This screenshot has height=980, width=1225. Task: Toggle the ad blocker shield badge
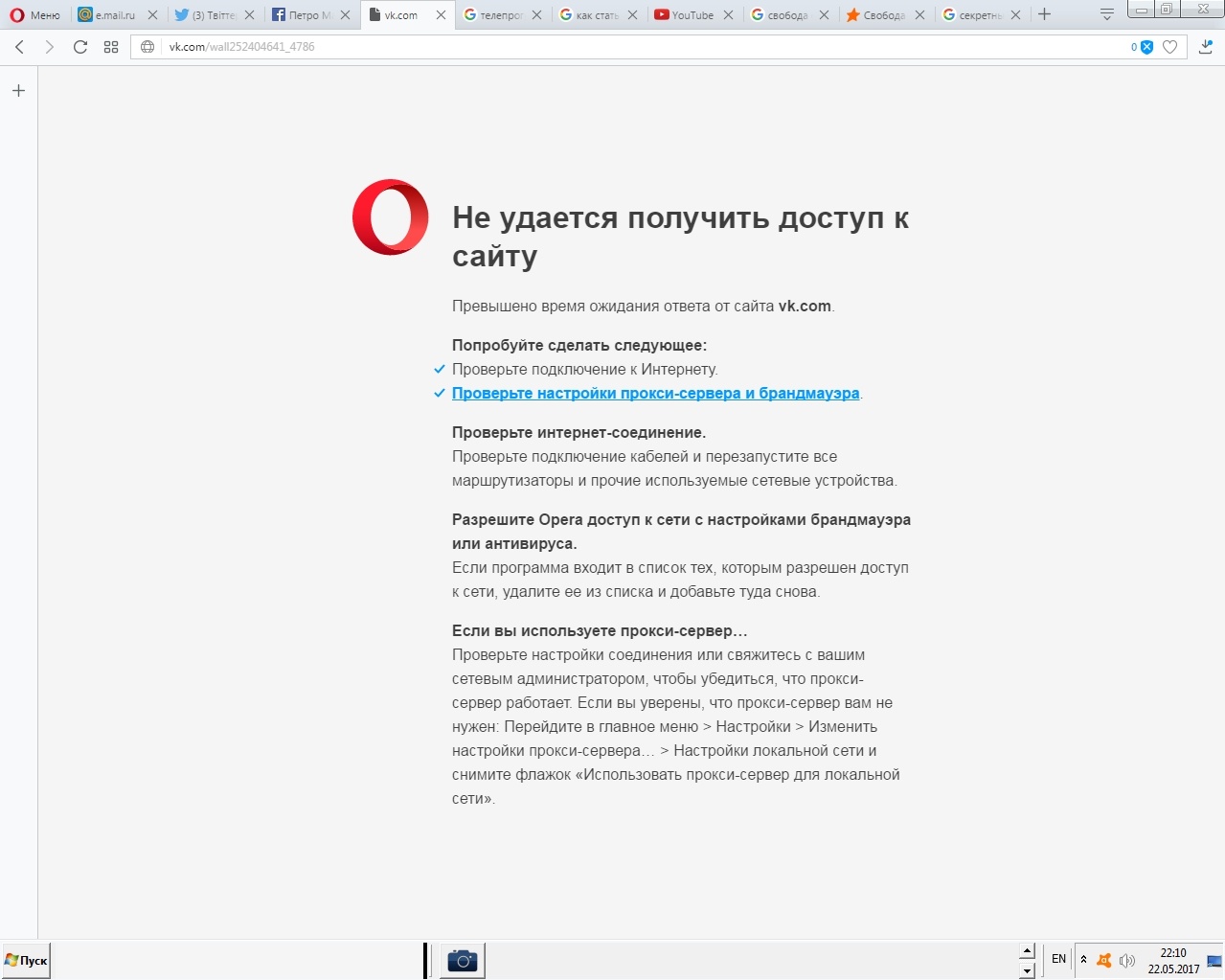1142,47
